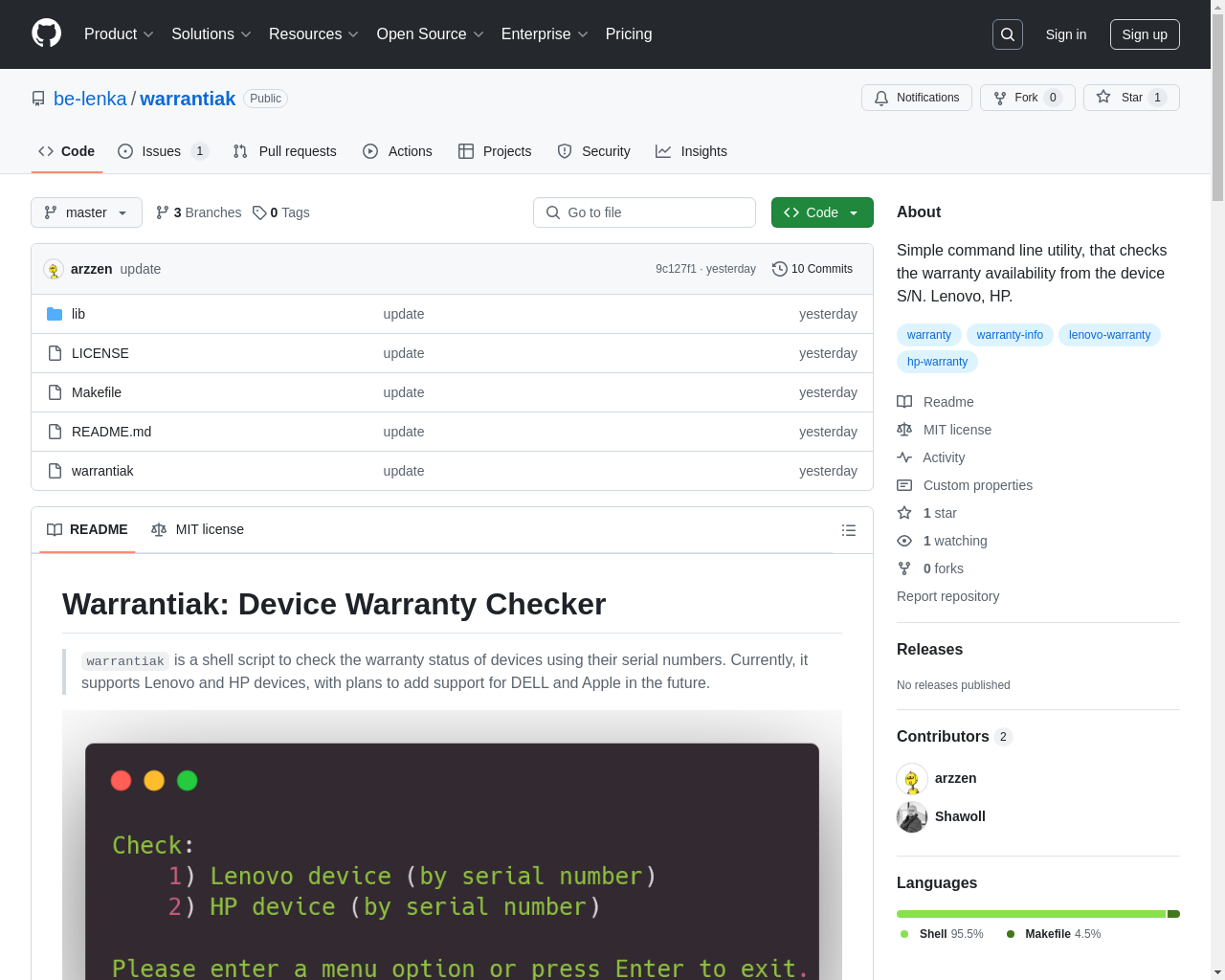Click Shawoll's contributor avatar
The image size is (1225, 980).
tap(912, 816)
